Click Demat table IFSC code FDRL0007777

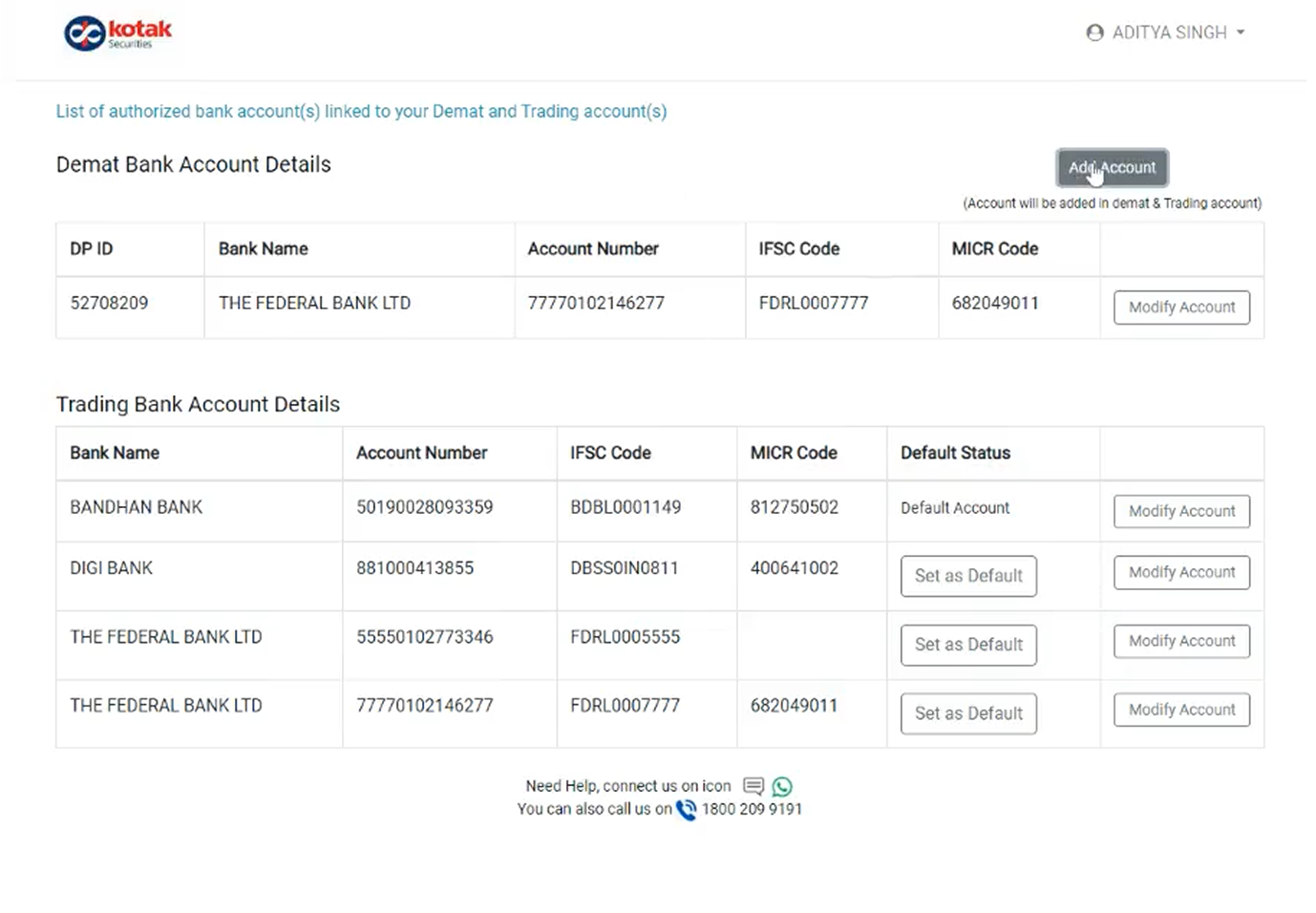click(x=814, y=303)
